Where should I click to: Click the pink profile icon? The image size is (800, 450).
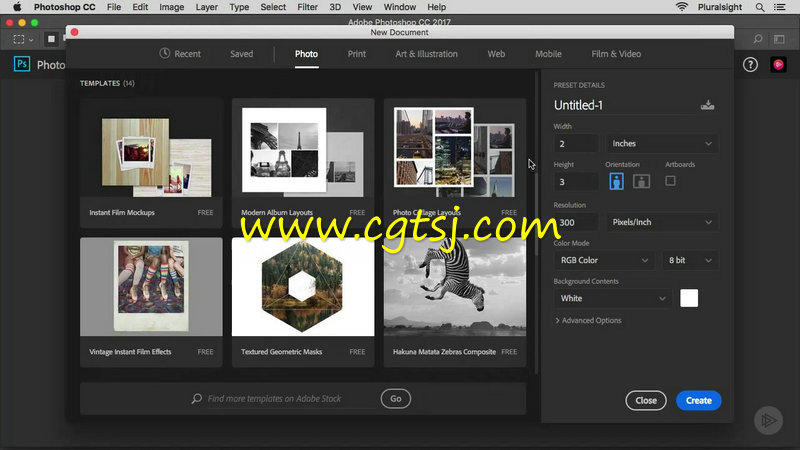click(778, 65)
